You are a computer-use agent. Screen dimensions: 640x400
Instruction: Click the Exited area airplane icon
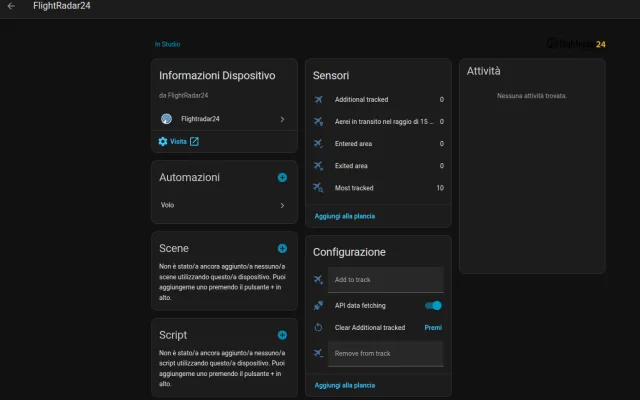318,166
